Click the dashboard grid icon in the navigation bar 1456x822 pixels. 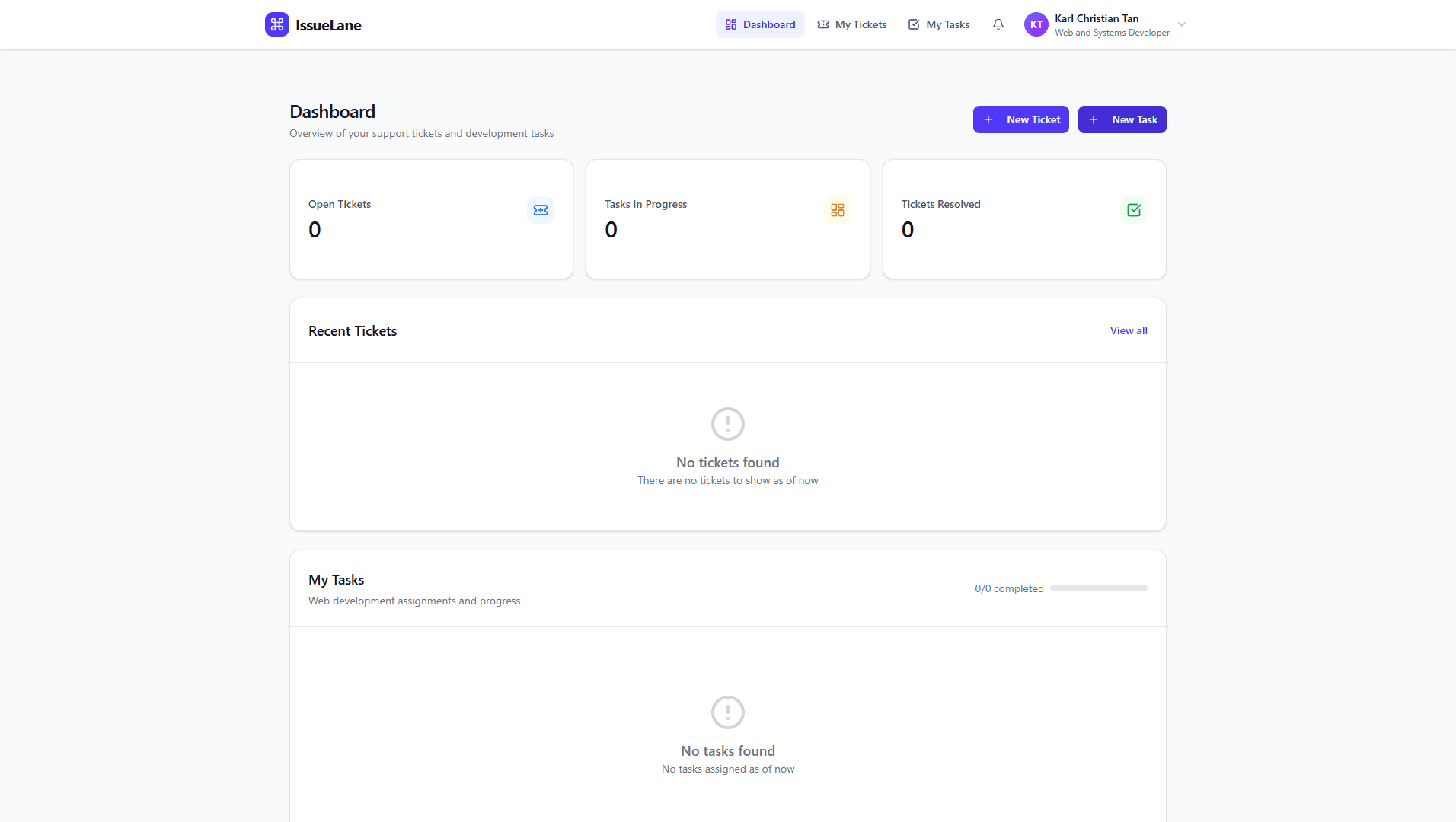[x=730, y=24]
